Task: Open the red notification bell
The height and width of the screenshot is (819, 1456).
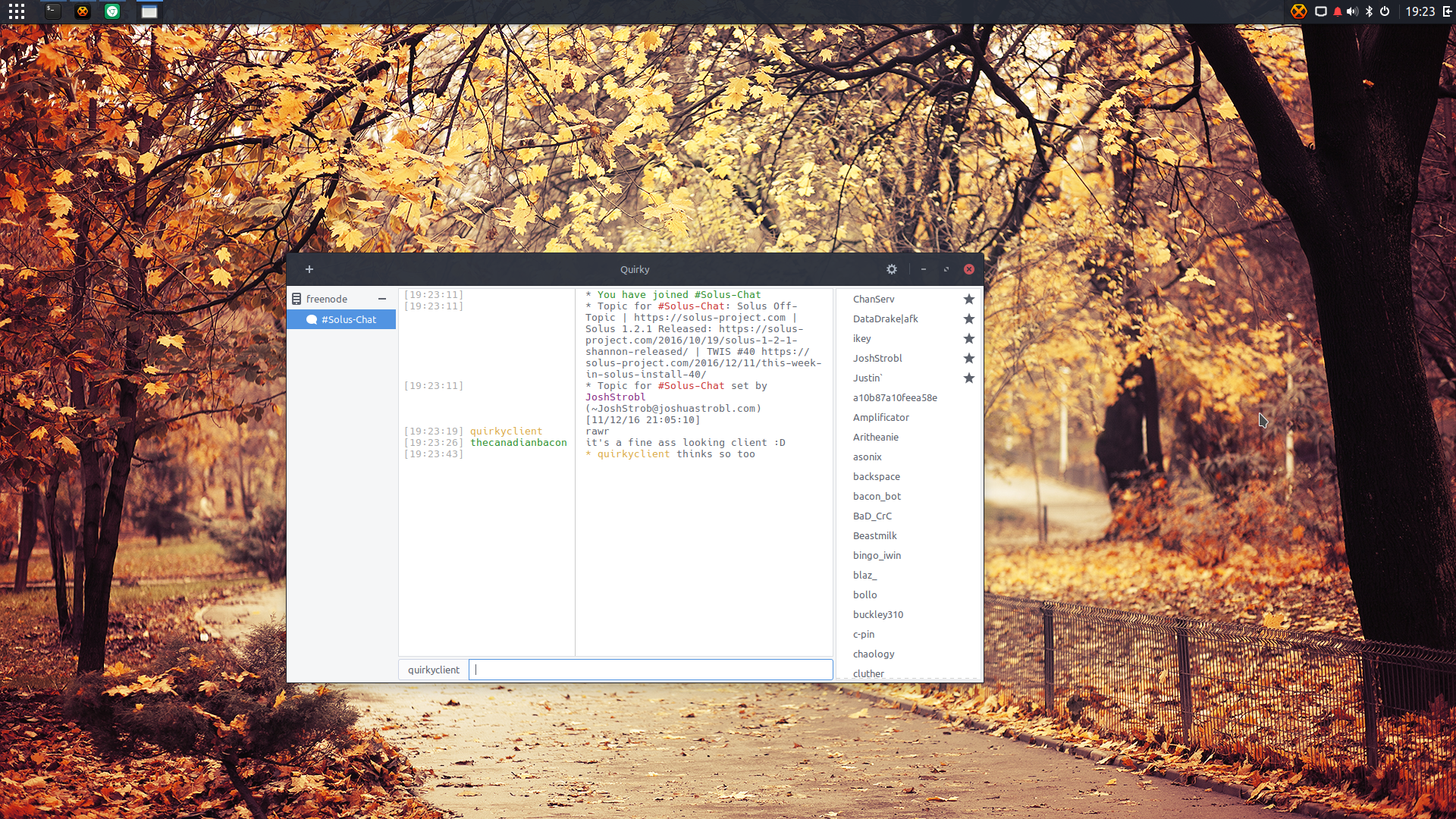Action: coord(1337,11)
